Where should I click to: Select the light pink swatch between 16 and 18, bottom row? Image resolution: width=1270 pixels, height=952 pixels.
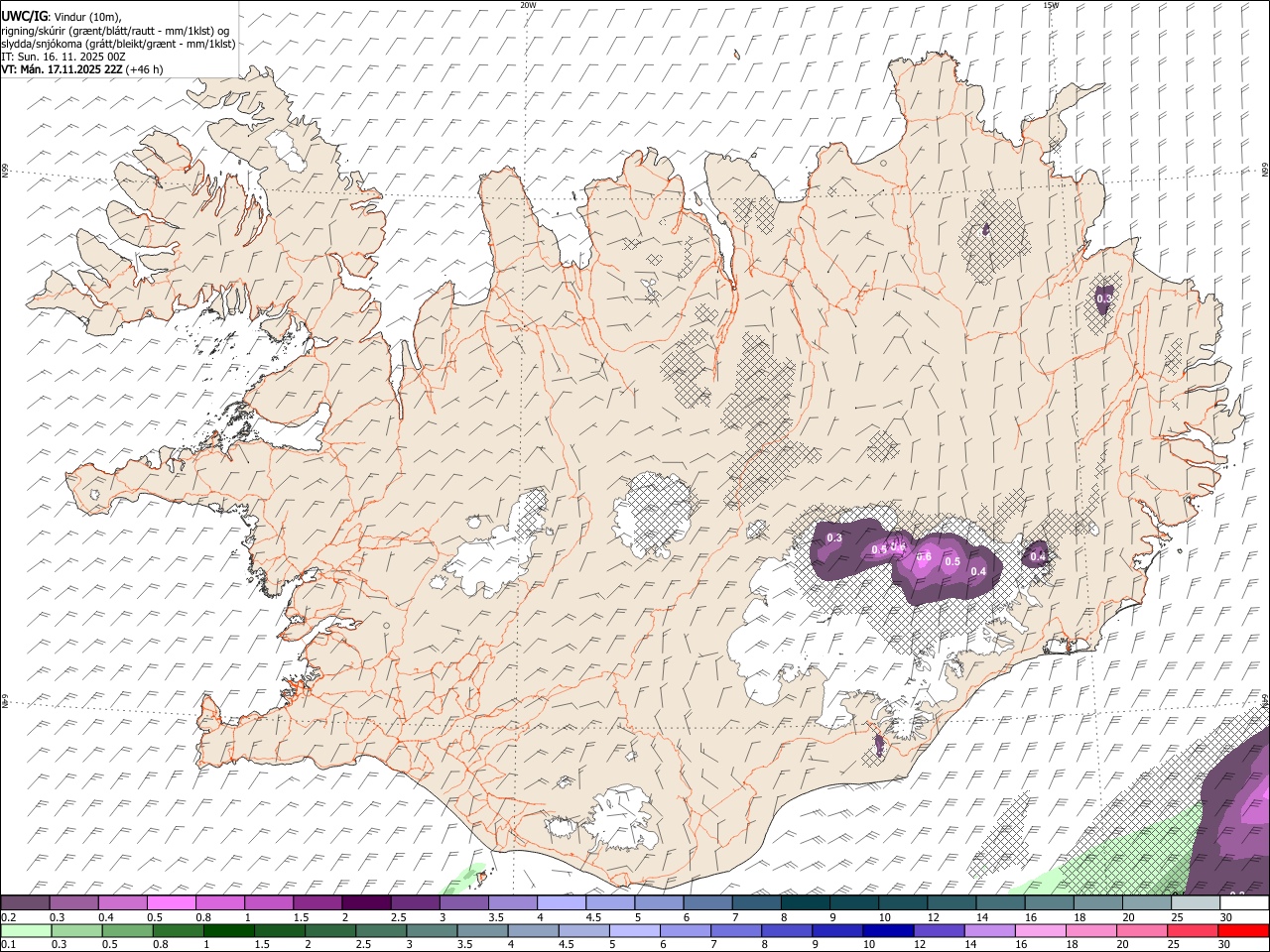[1039, 931]
